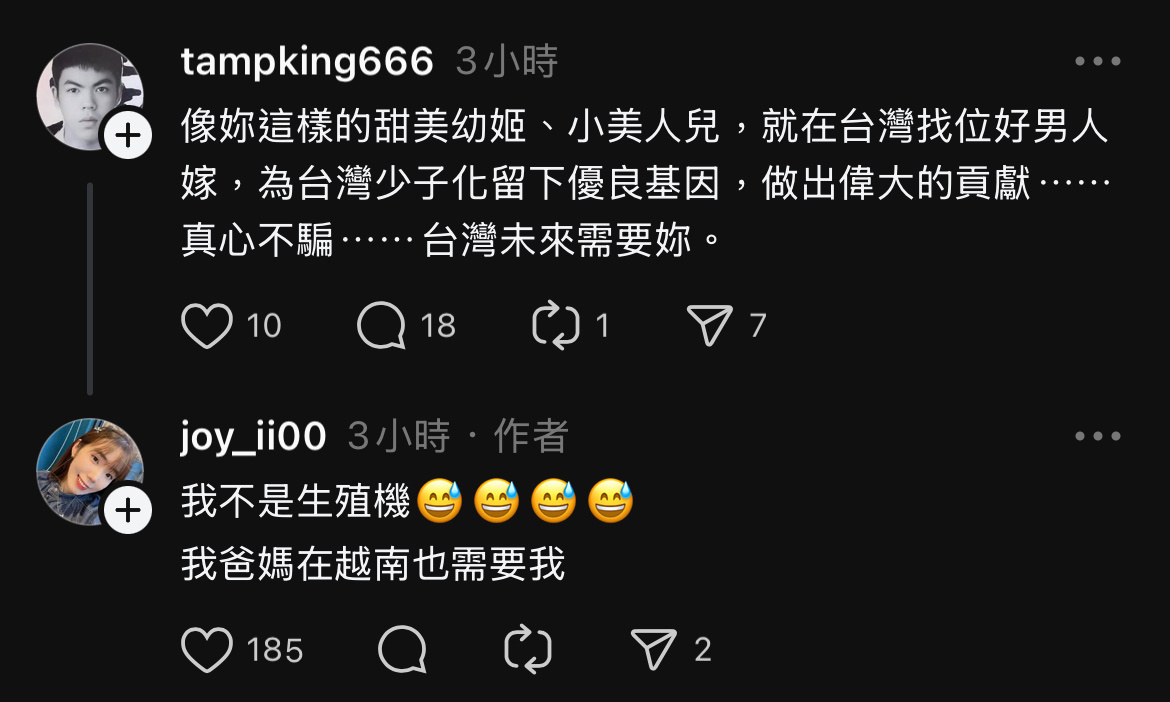Image resolution: width=1170 pixels, height=702 pixels.
Task: Open joy_ii00's reply text
Action: tap(407, 531)
